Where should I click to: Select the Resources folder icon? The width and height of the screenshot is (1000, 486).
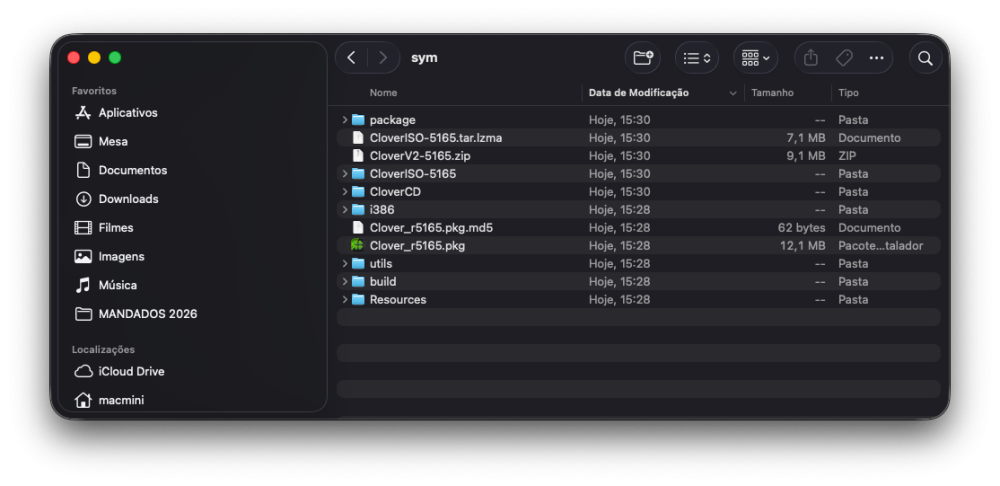pos(358,299)
